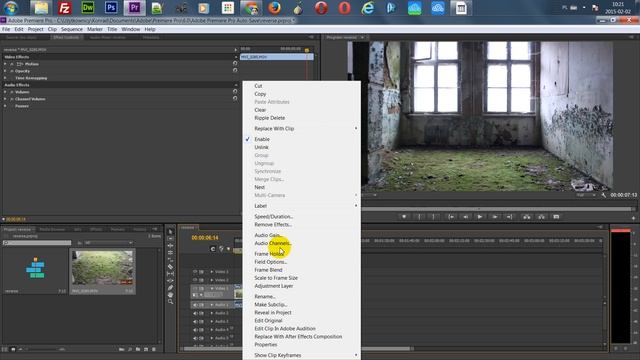This screenshot has height=360, width=640.
Task: Toggle Video 2 track output eye
Action: click(195, 280)
